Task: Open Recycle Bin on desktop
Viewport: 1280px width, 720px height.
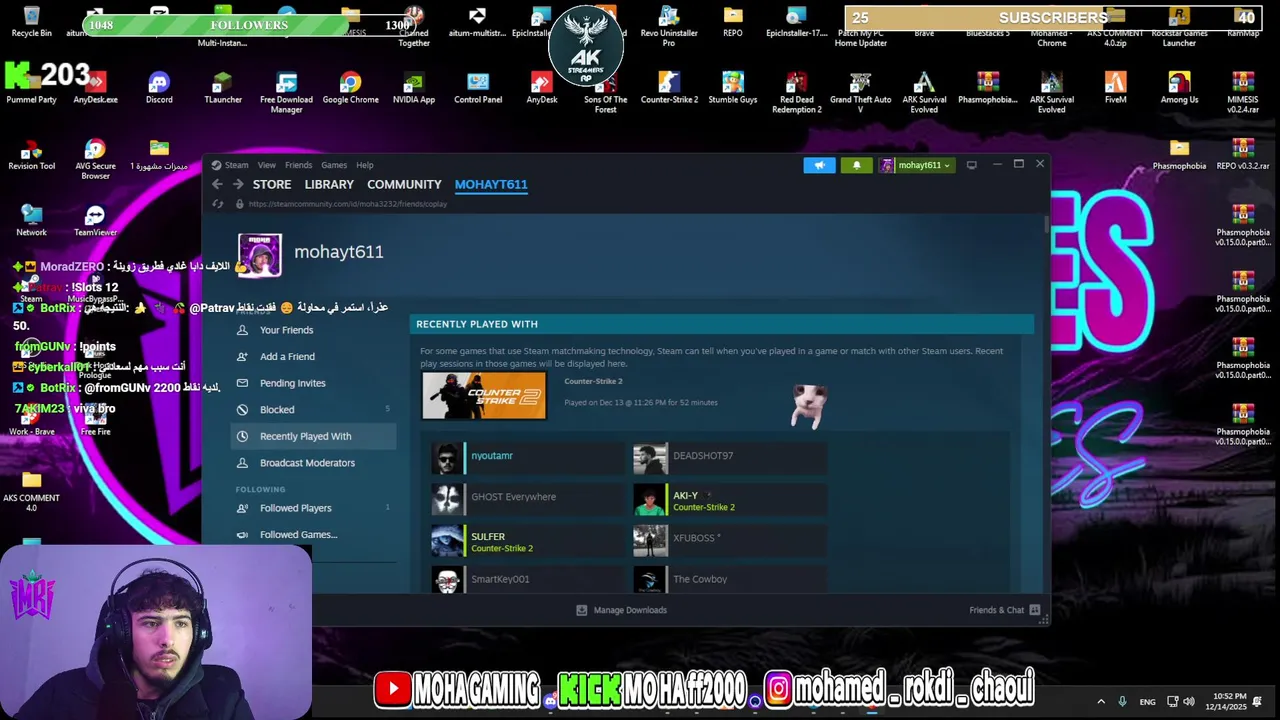Action: coord(32,22)
